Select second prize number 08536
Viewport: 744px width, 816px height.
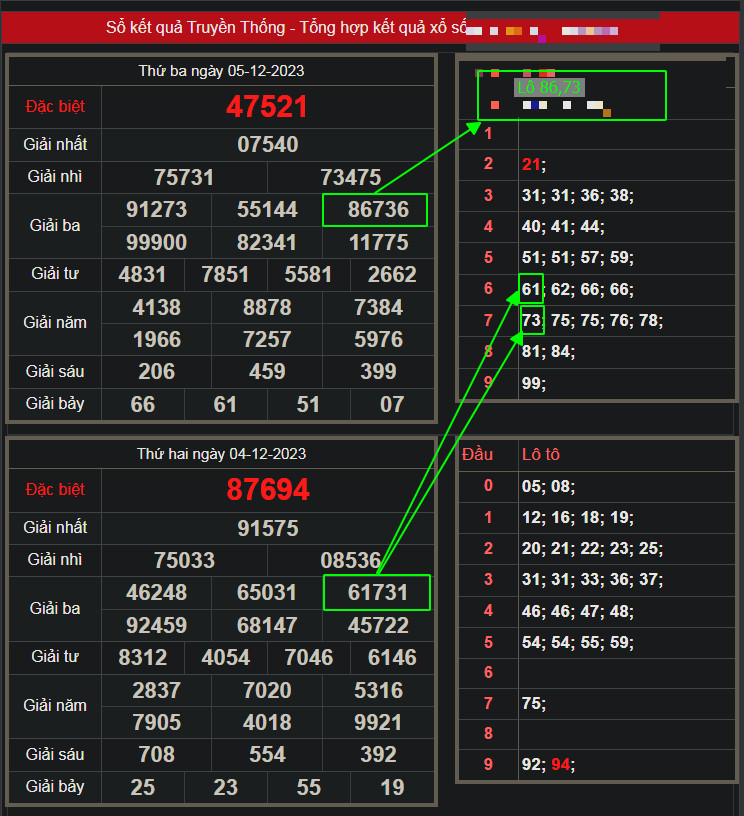coord(351,560)
